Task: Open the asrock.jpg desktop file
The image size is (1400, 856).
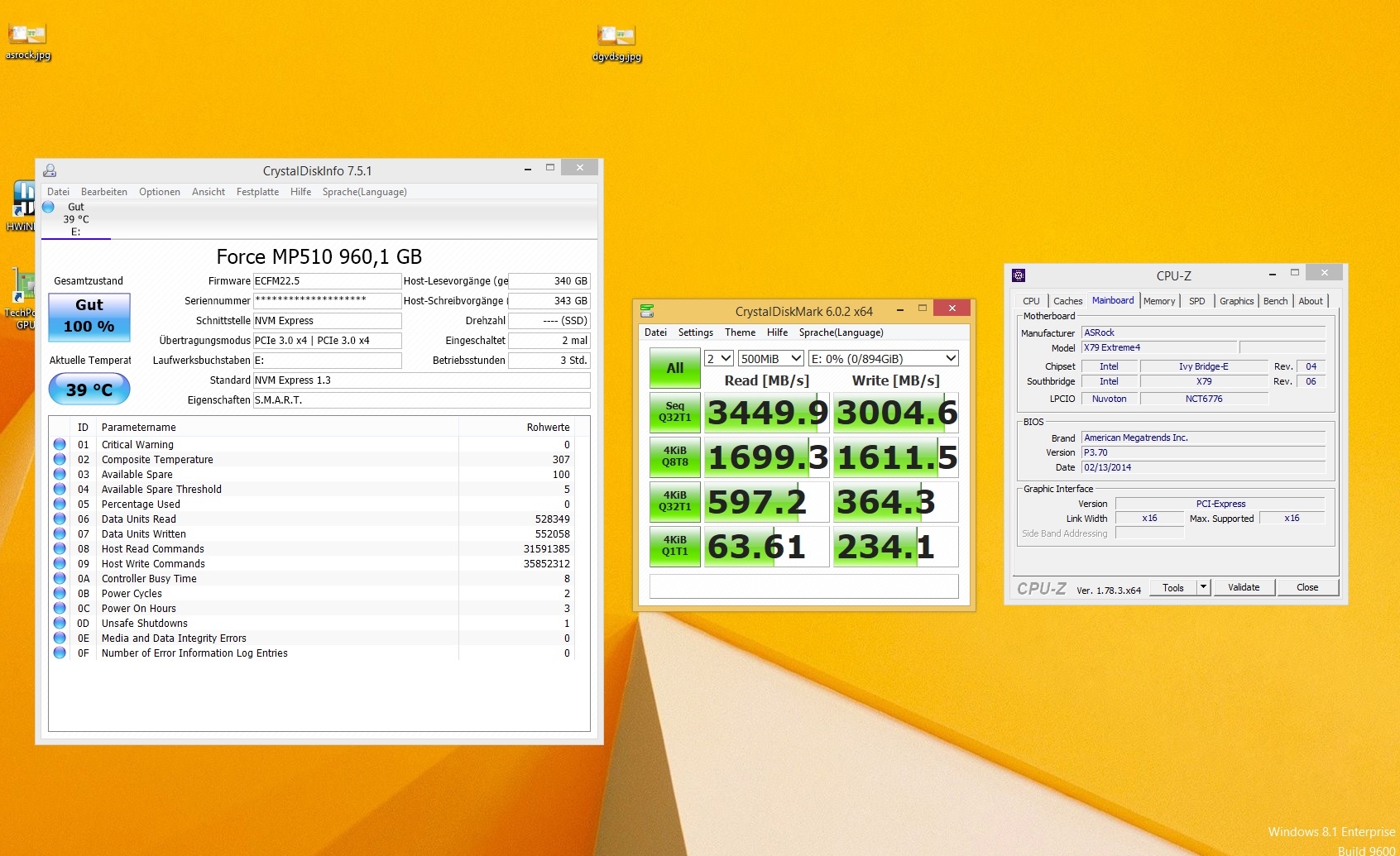Action: click(27, 41)
